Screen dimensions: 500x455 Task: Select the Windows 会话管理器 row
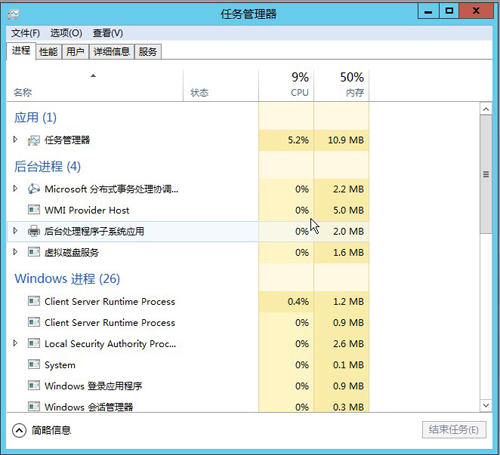pos(188,407)
